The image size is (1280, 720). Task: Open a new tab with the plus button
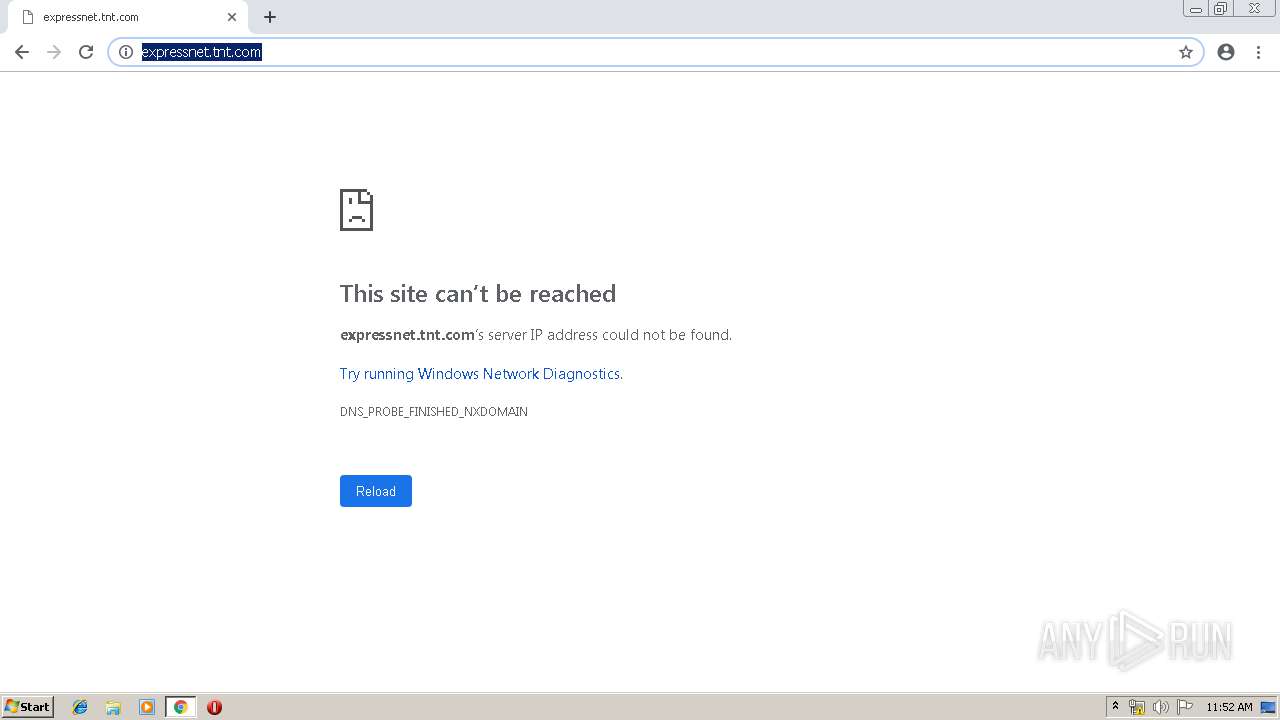[270, 17]
